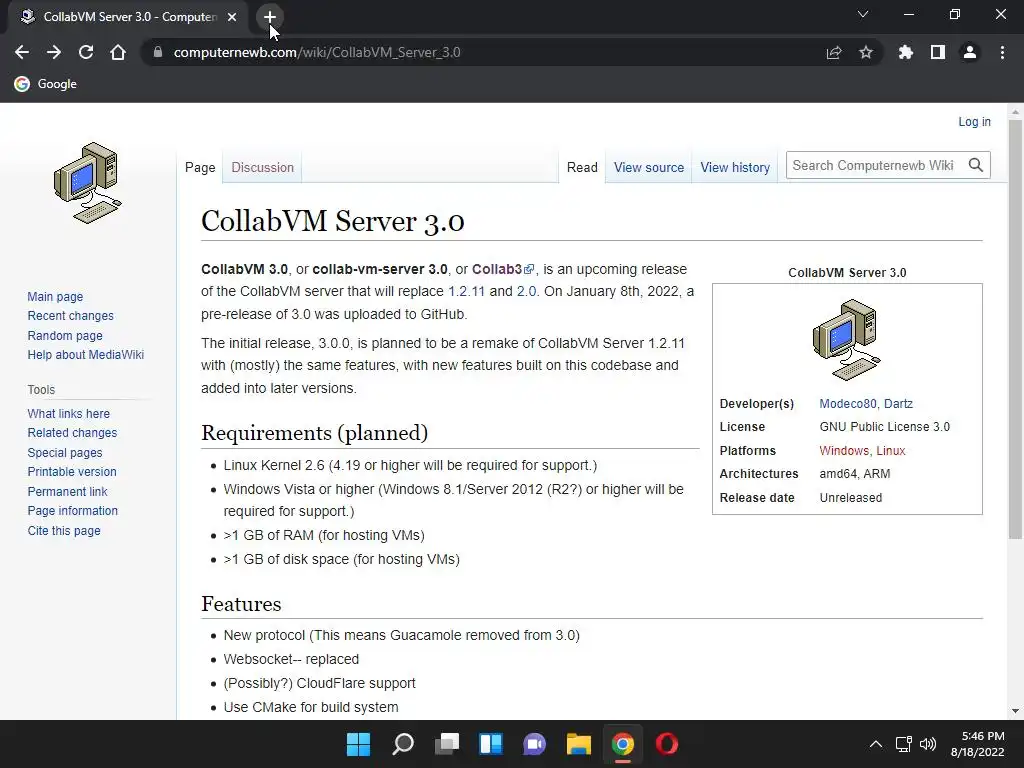Open the 2.0 version link

click(526, 291)
